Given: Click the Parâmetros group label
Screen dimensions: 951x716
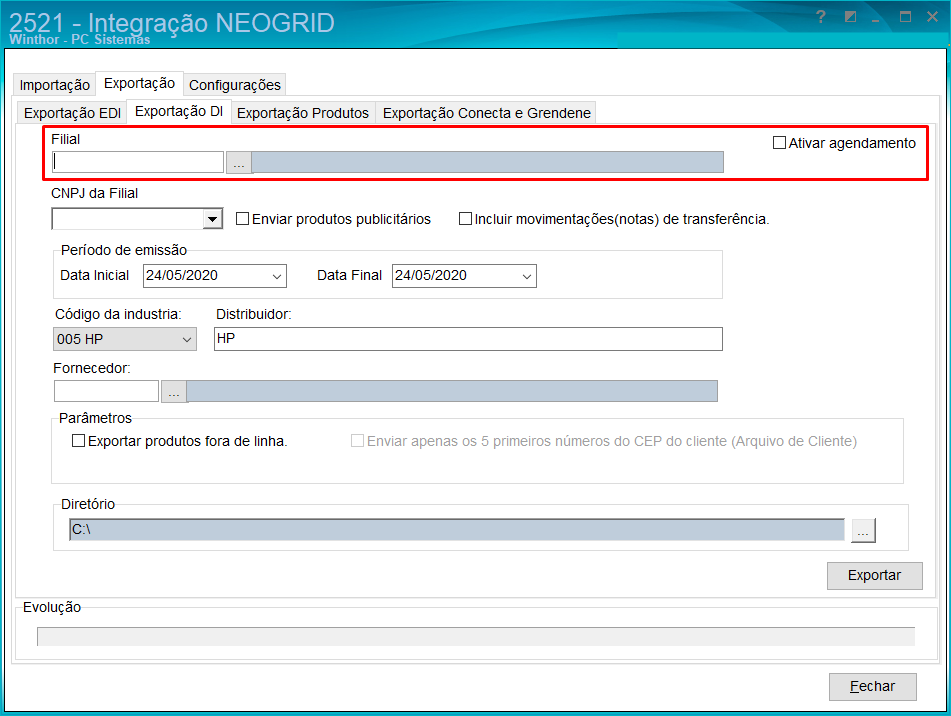Looking at the screenshot, I should pyautogui.click(x=95, y=418).
